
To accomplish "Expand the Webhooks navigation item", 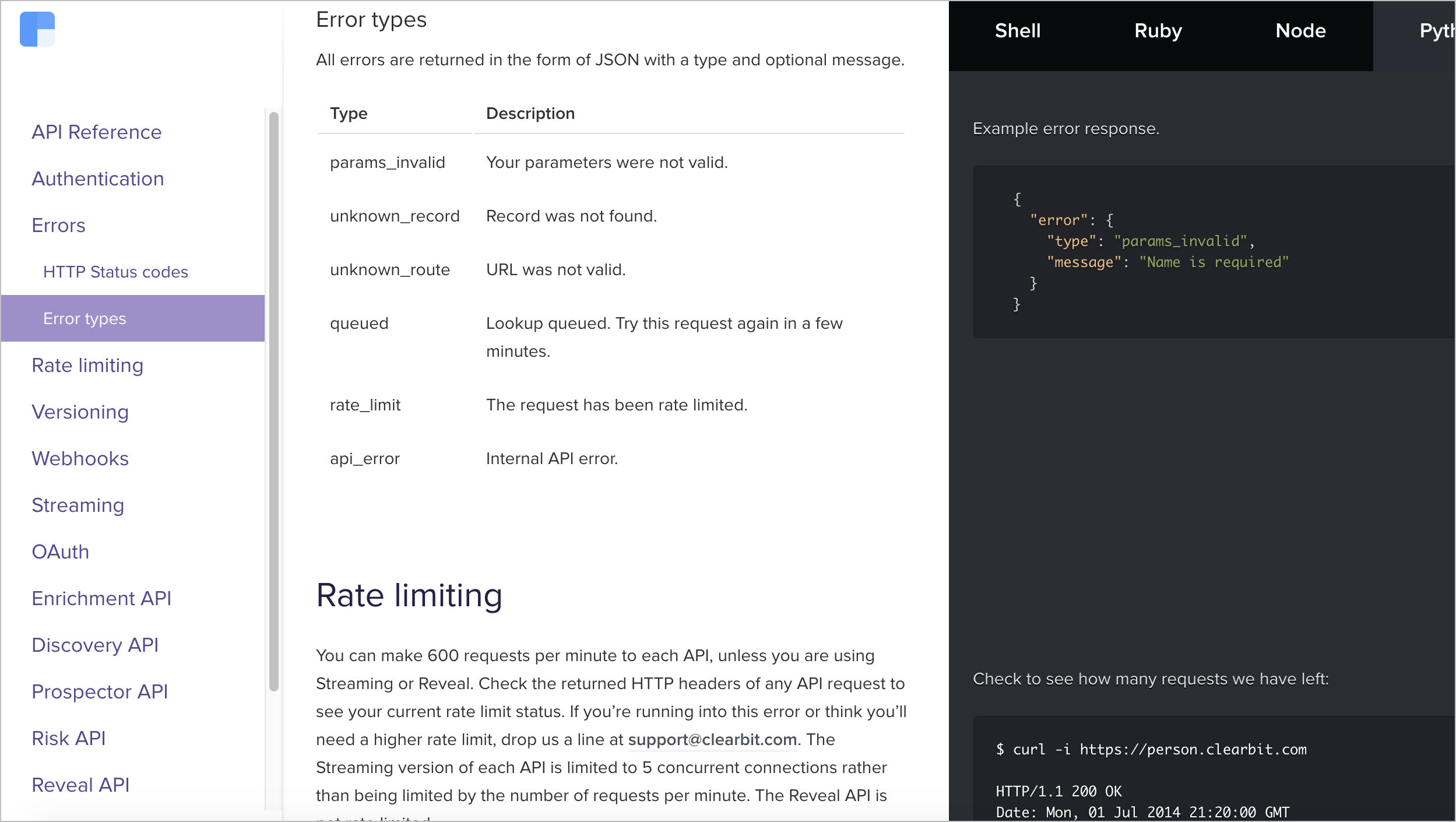I will (81, 458).
